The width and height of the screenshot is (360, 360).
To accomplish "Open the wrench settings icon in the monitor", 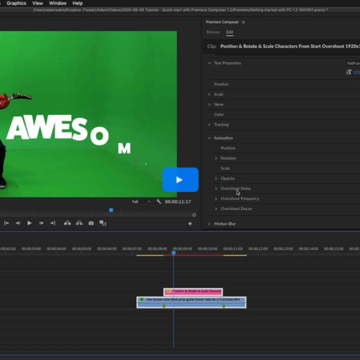I will click(159, 202).
